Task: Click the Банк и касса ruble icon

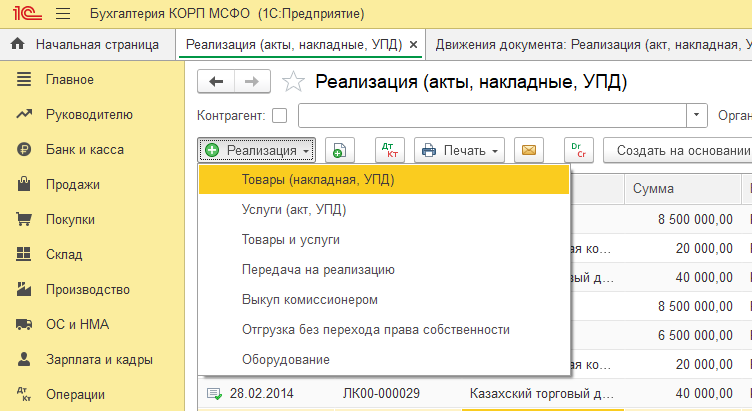Action: tap(24, 149)
